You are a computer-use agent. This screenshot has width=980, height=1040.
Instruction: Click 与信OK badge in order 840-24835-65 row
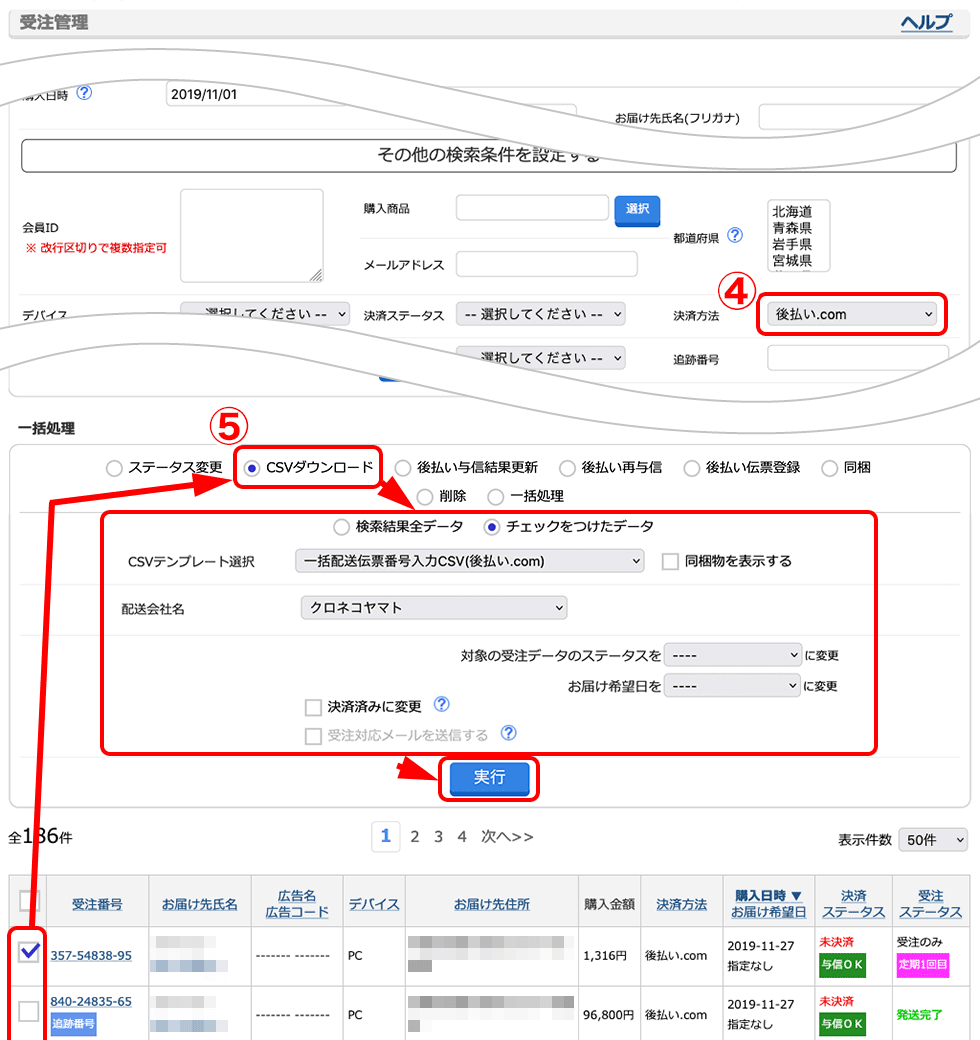[842, 1024]
